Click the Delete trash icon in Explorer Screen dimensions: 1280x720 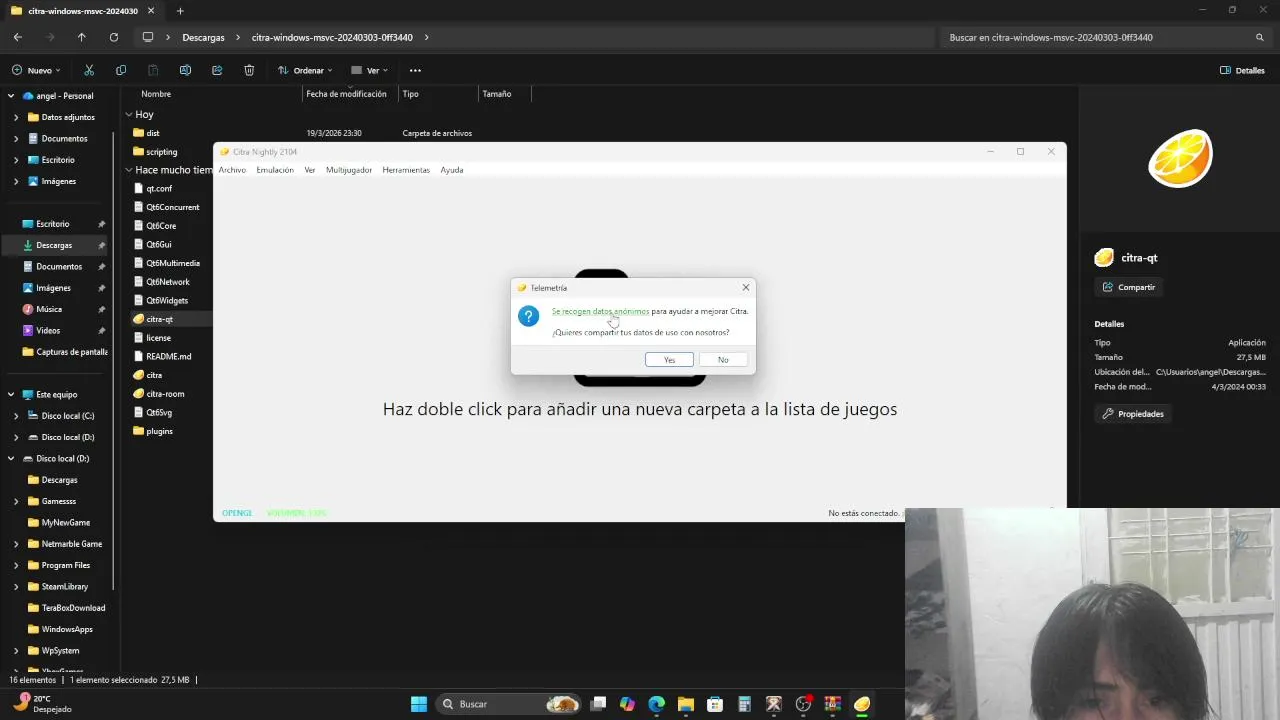(249, 70)
